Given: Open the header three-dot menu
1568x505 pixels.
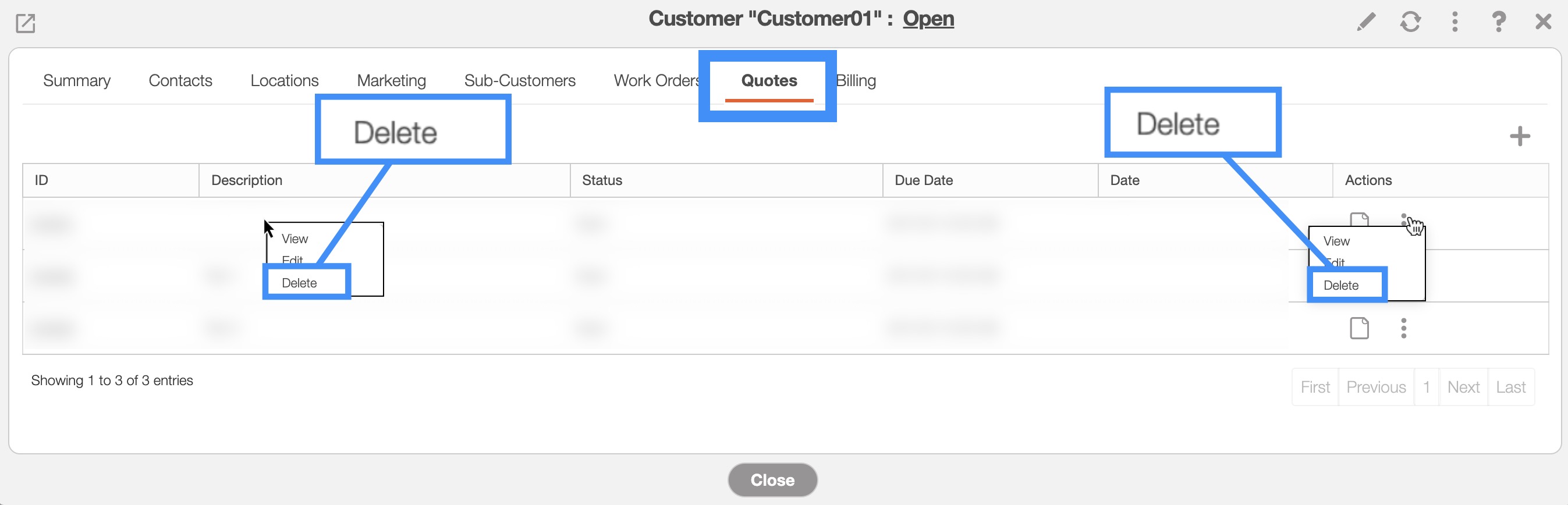Looking at the screenshot, I should click(x=1455, y=22).
